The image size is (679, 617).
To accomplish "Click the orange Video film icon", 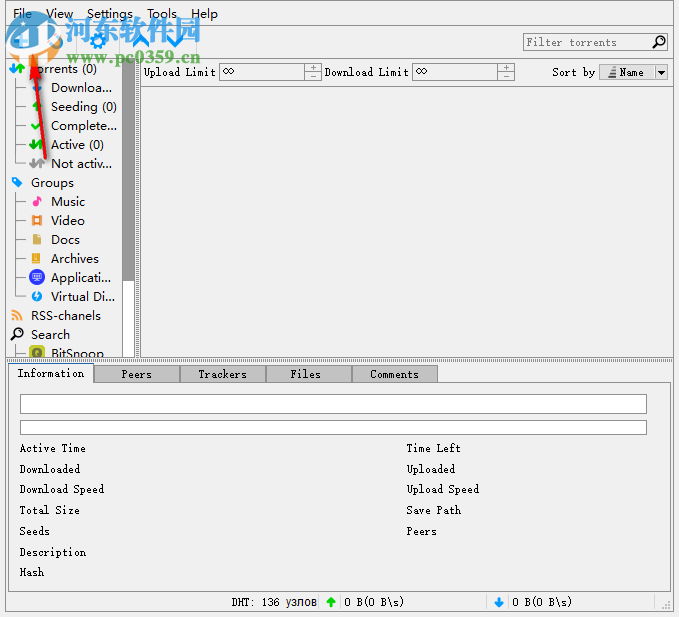I will 37,220.
